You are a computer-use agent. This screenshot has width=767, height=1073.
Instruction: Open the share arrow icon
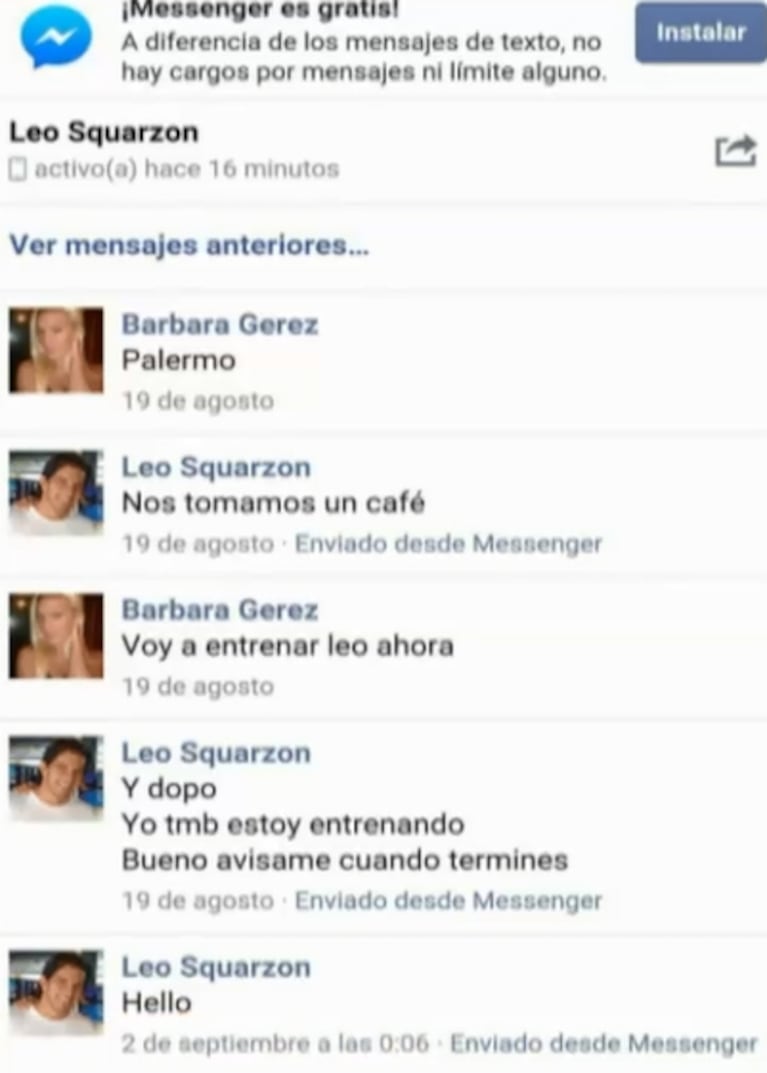(736, 151)
